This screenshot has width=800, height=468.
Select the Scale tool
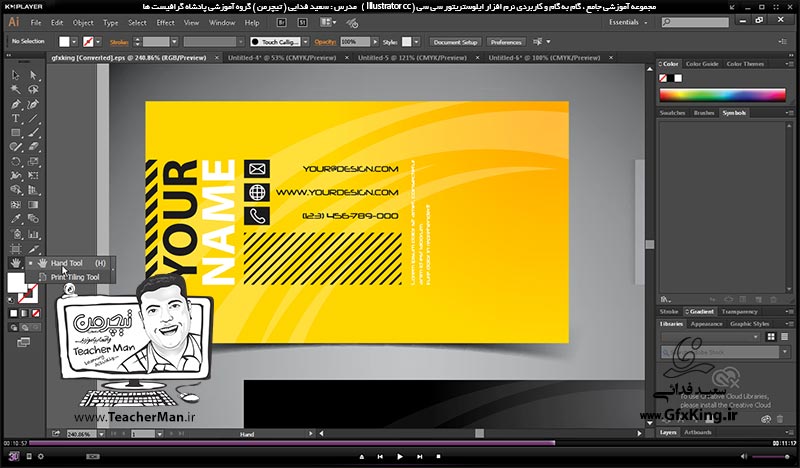pyautogui.click(x=33, y=161)
